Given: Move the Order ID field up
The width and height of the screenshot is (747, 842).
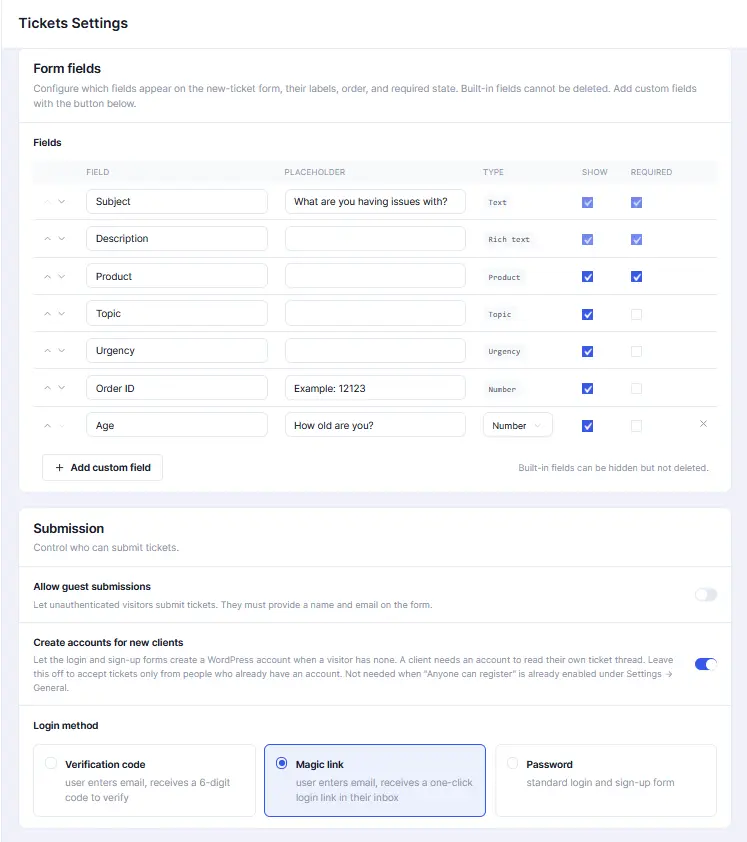Looking at the screenshot, I should coord(47,388).
